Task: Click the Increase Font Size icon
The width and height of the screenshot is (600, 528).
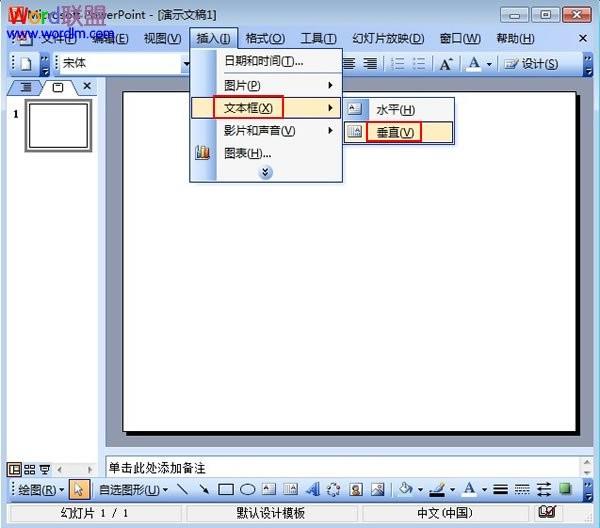Action: tap(446, 64)
